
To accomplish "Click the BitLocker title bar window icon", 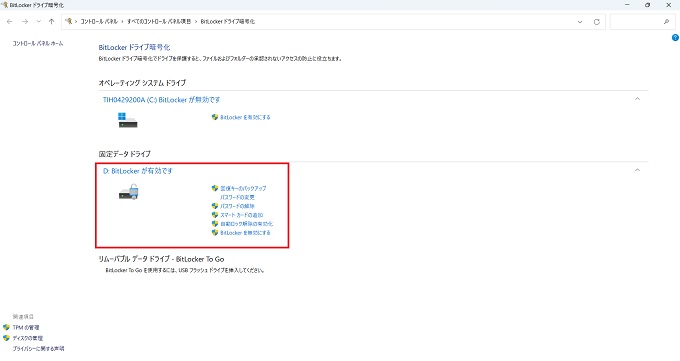I will [5, 5].
